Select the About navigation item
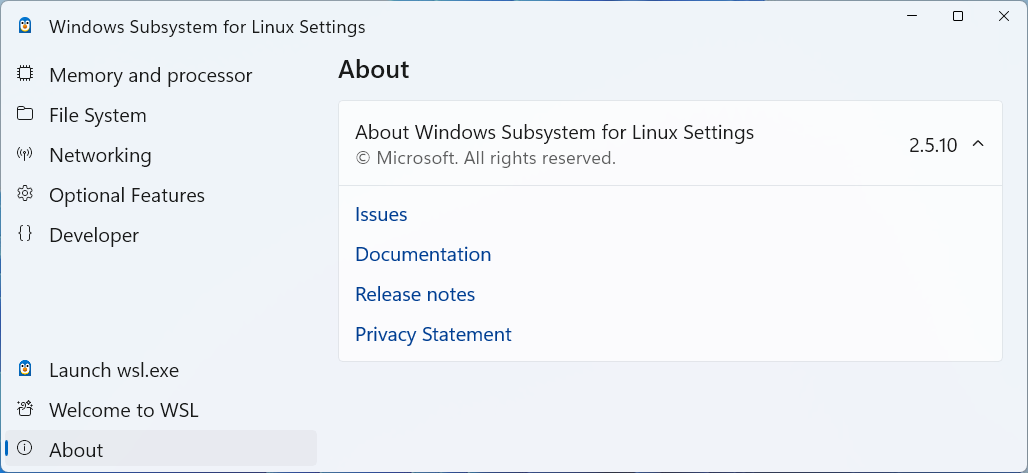The height and width of the screenshot is (473, 1028). [x=161, y=449]
